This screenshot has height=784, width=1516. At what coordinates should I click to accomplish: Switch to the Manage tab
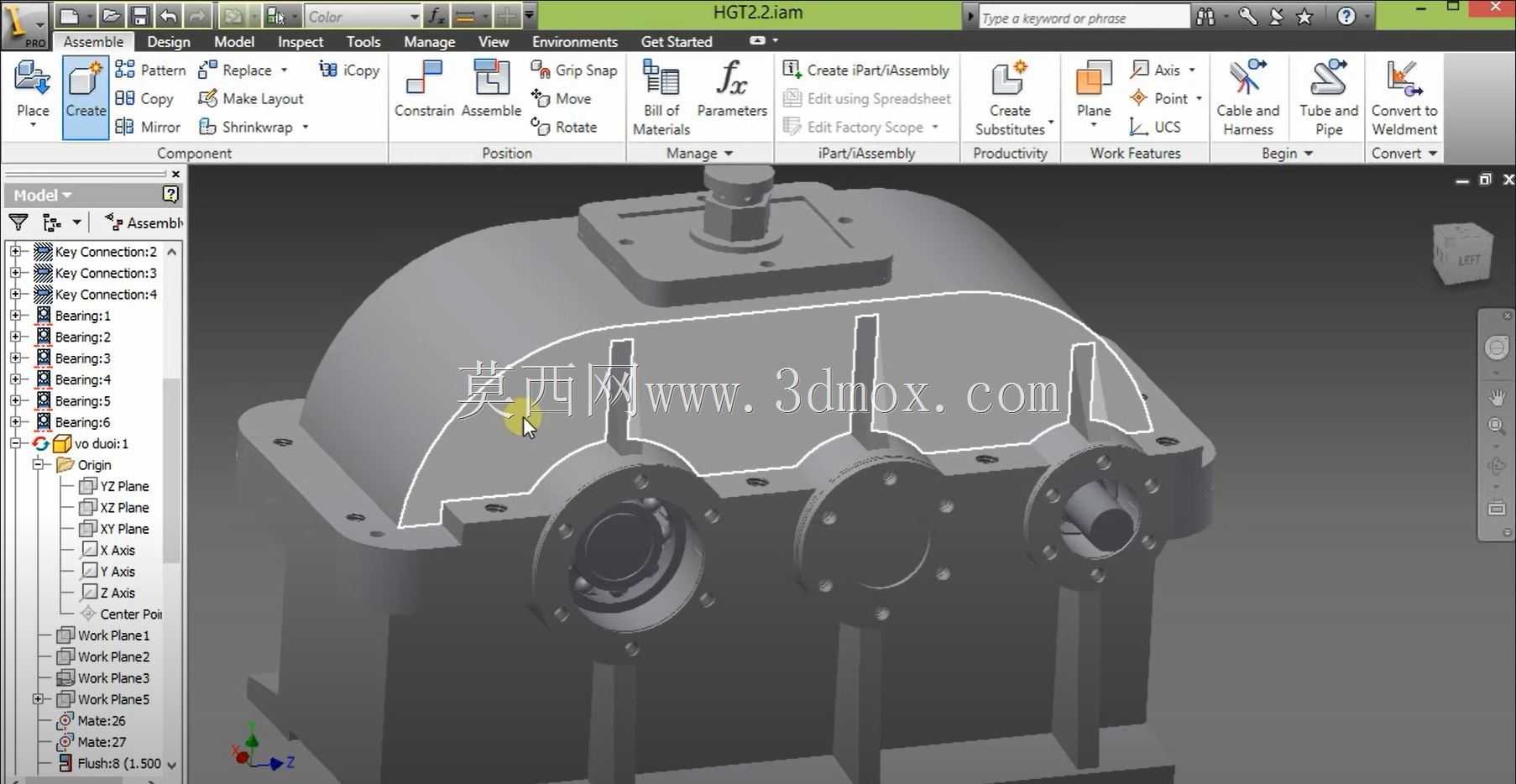pos(430,41)
